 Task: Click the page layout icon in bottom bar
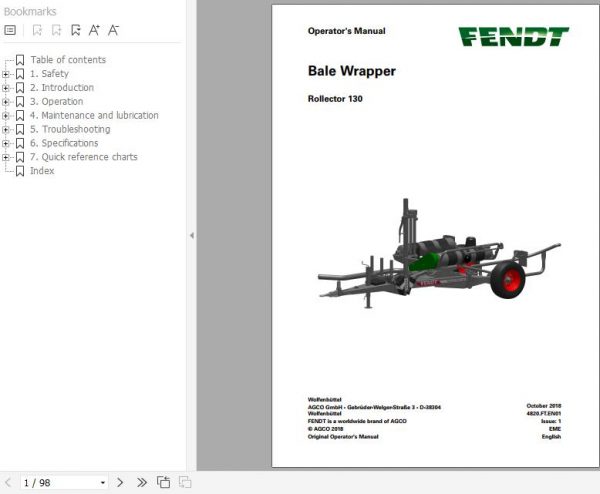click(x=163, y=482)
